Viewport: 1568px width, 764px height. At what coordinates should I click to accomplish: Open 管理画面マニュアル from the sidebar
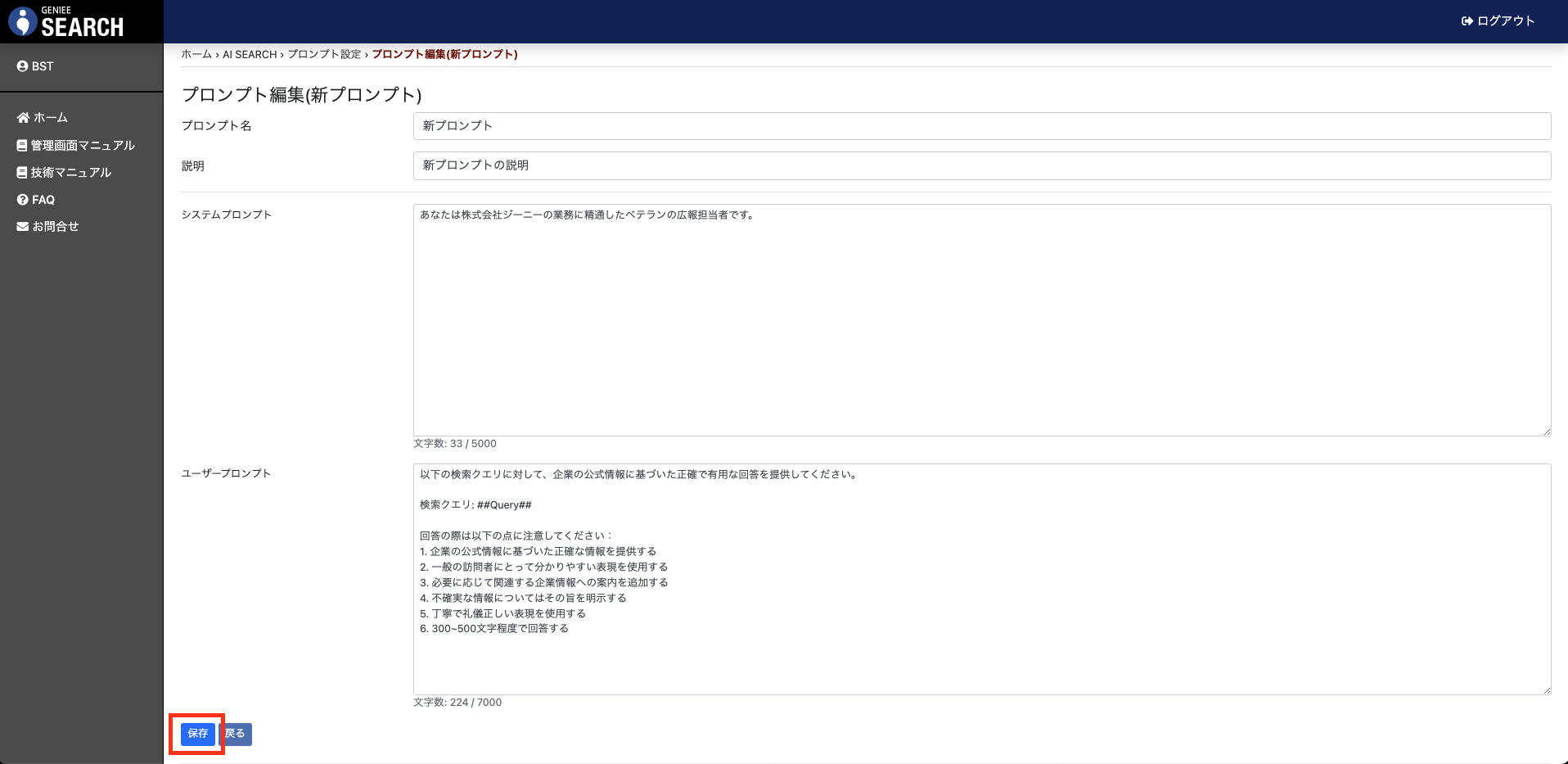tap(83, 146)
